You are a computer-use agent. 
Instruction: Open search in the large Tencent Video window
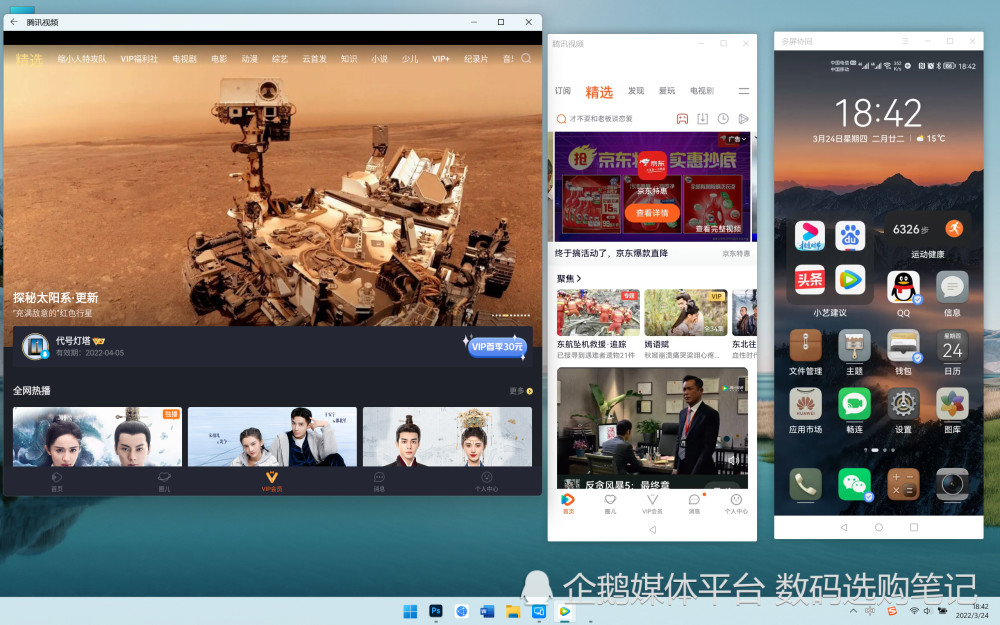coord(526,59)
